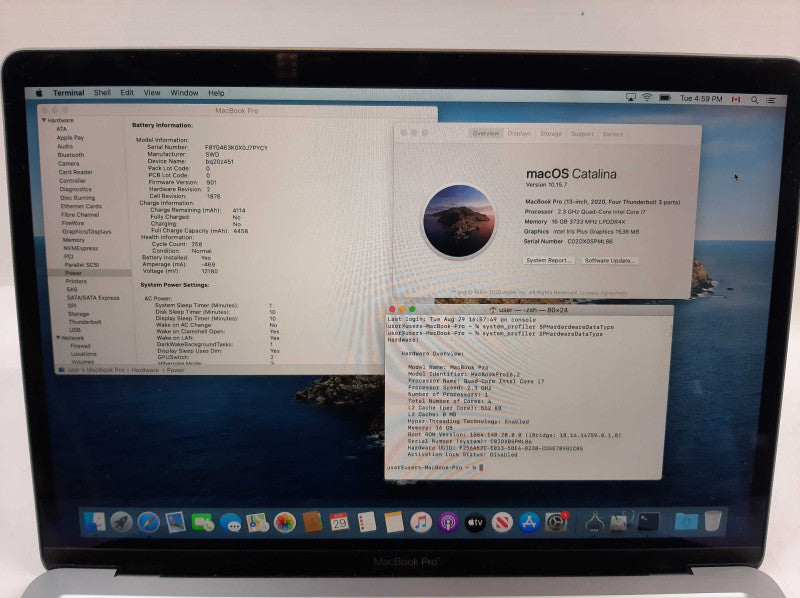Screen dimensions: 800x598
Task: Open the Terminal application menu
Action: [68, 93]
